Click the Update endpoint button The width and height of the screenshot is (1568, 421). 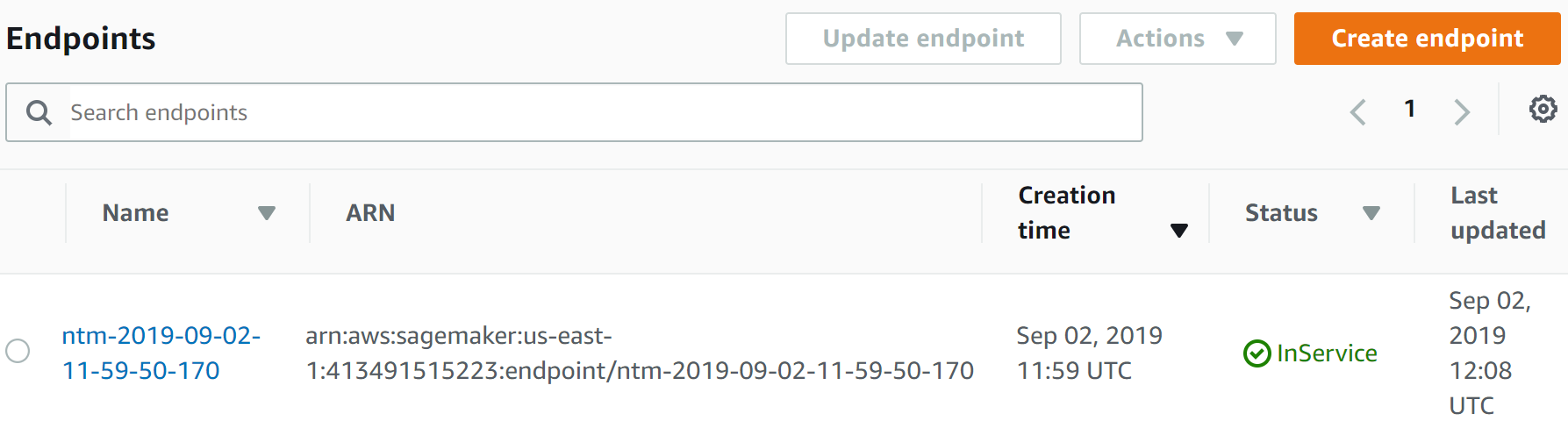point(923,39)
